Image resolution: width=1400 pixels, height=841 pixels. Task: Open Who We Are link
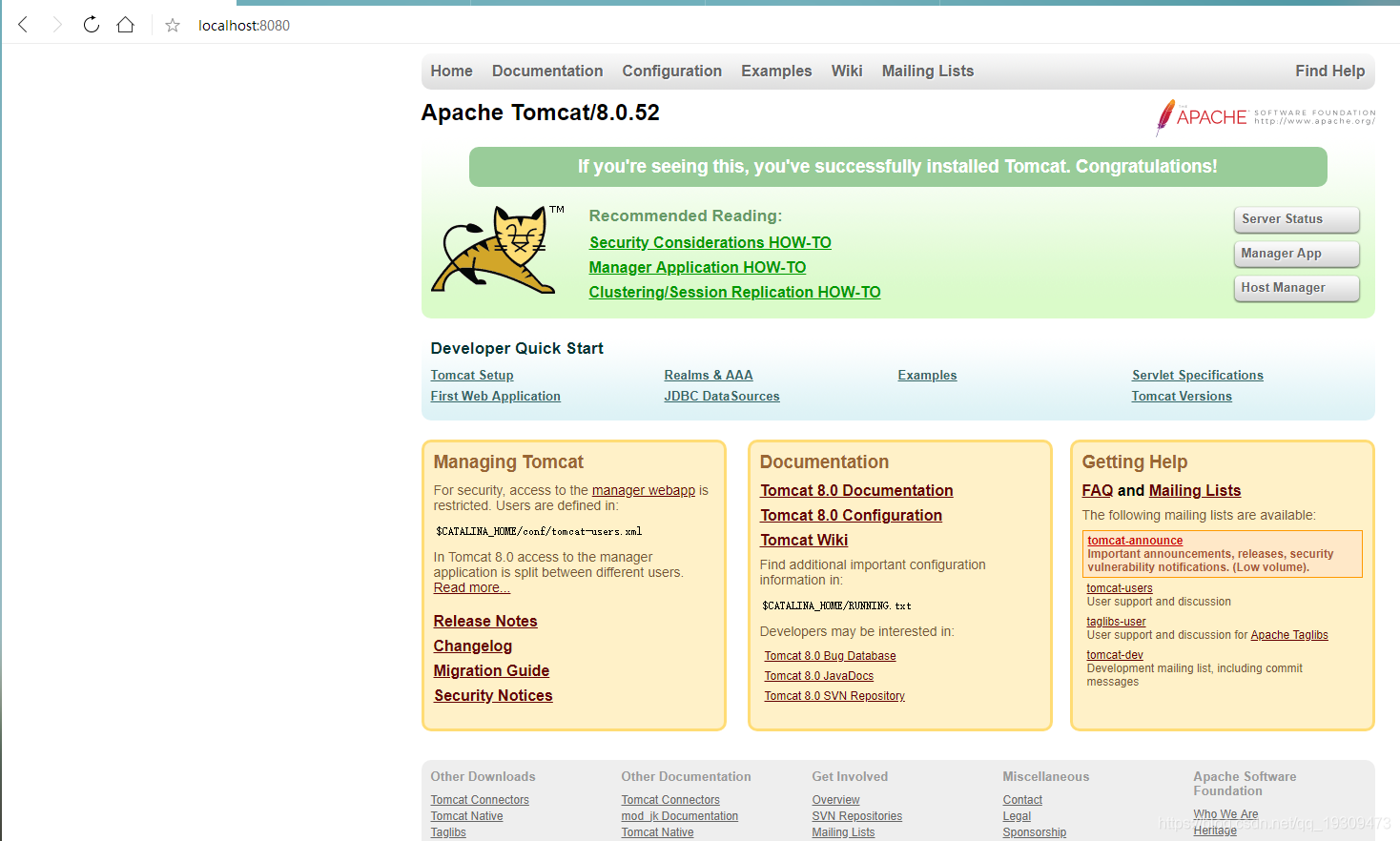pos(1225,814)
